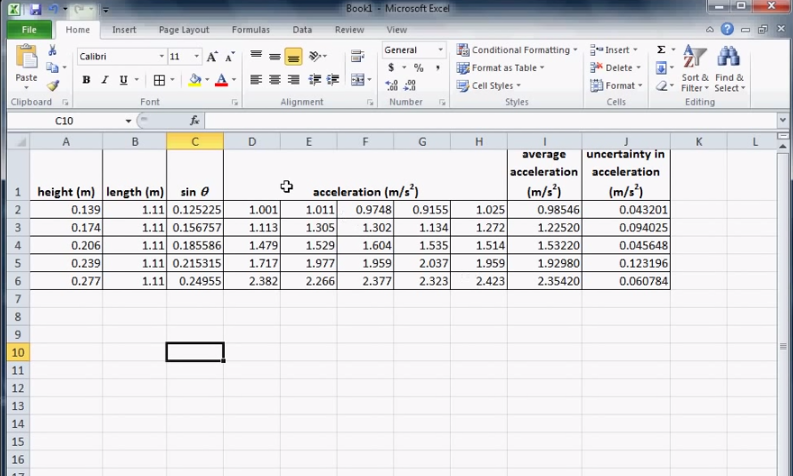Click the green File button
This screenshot has width=793, height=476.
pyautogui.click(x=28, y=30)
